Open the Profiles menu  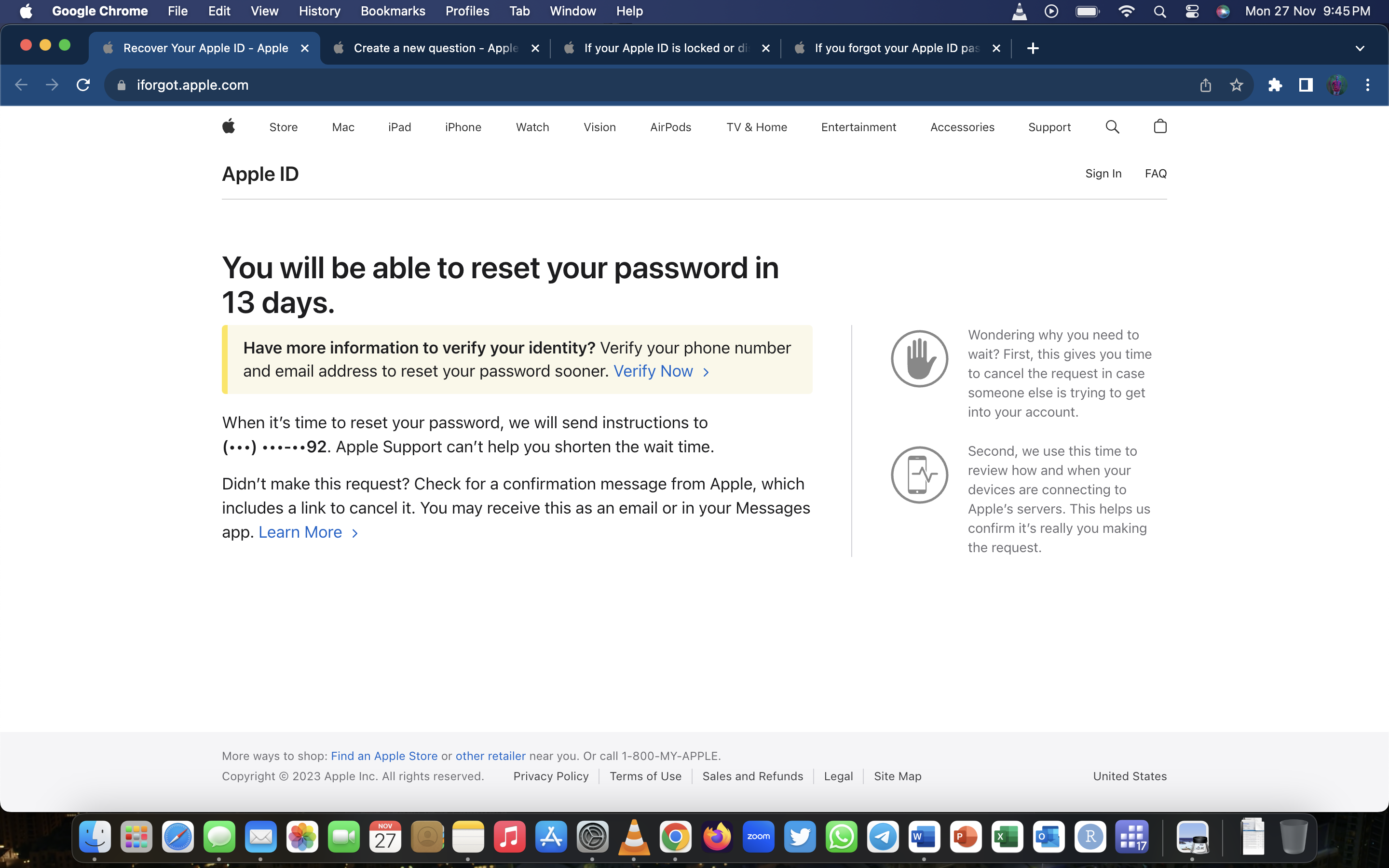(x=467, y=12)
